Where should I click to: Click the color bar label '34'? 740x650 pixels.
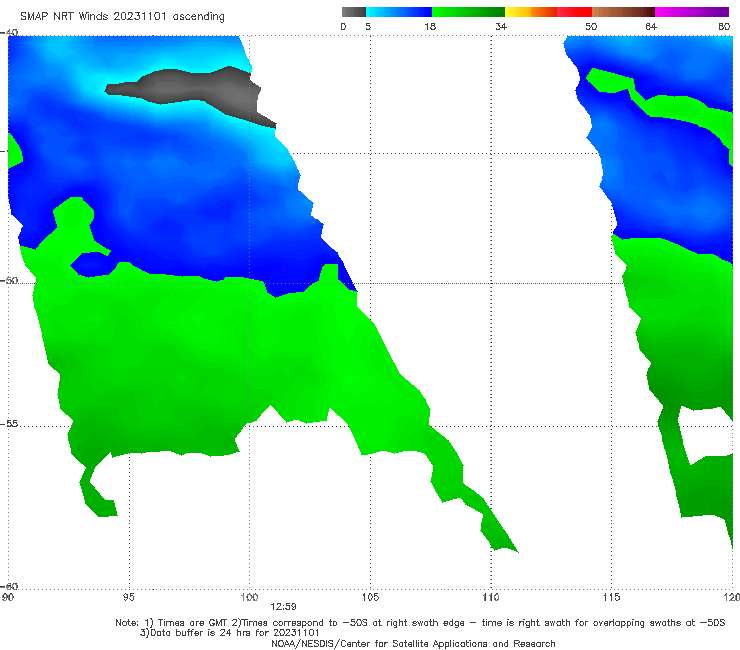click(x=501, y=26)
